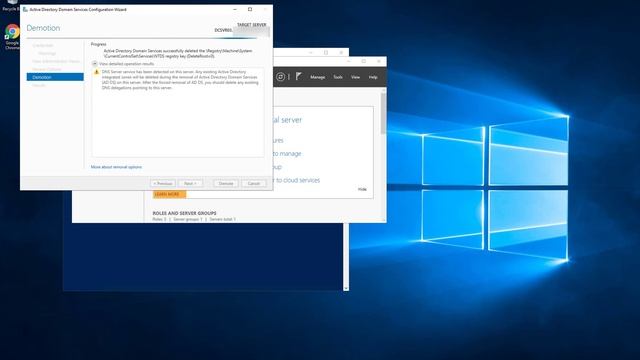Maximize the Server Manager window
Image resolution: width=640 pixels, height=360 pixels.
(x=364, y=61)
